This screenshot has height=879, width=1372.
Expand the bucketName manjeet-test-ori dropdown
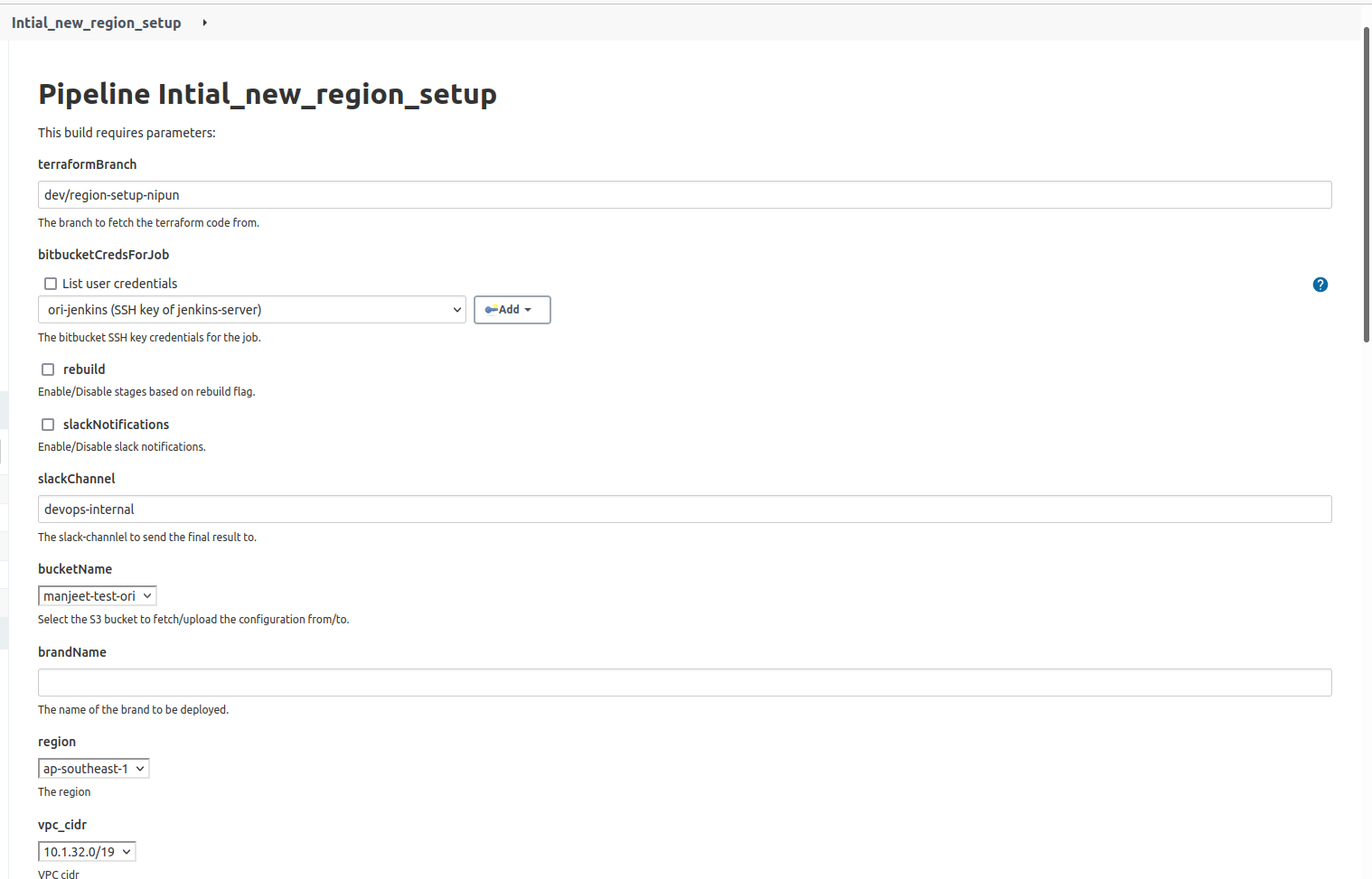[97, 596]
